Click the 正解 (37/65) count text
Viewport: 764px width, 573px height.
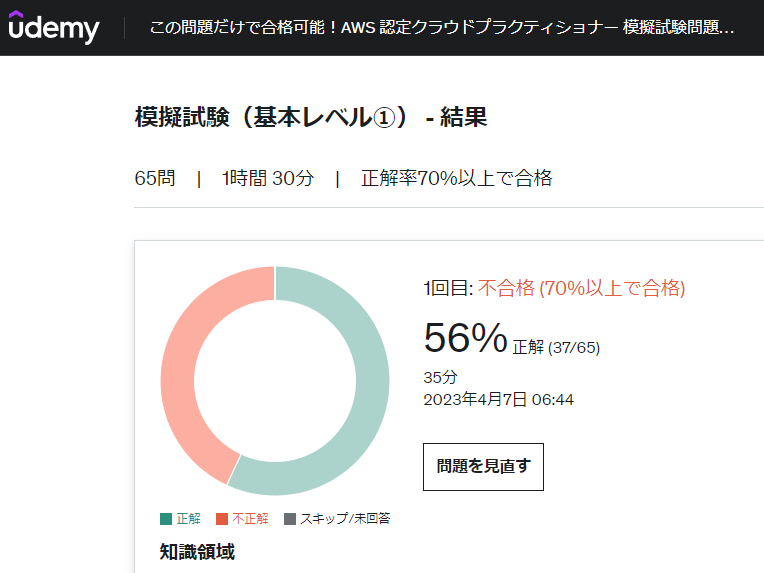point(556,347)
